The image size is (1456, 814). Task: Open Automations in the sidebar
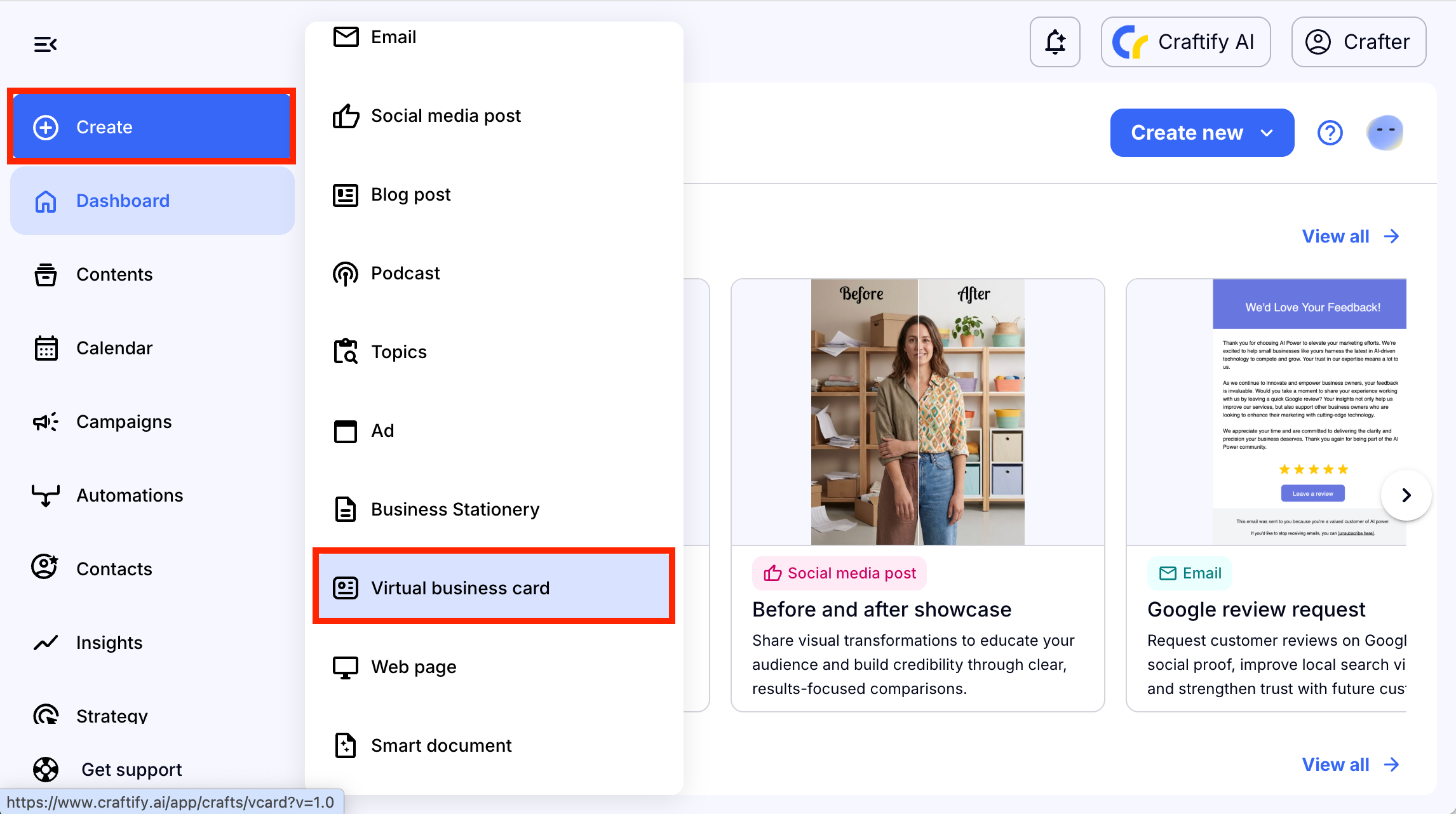tap(129, 495)
